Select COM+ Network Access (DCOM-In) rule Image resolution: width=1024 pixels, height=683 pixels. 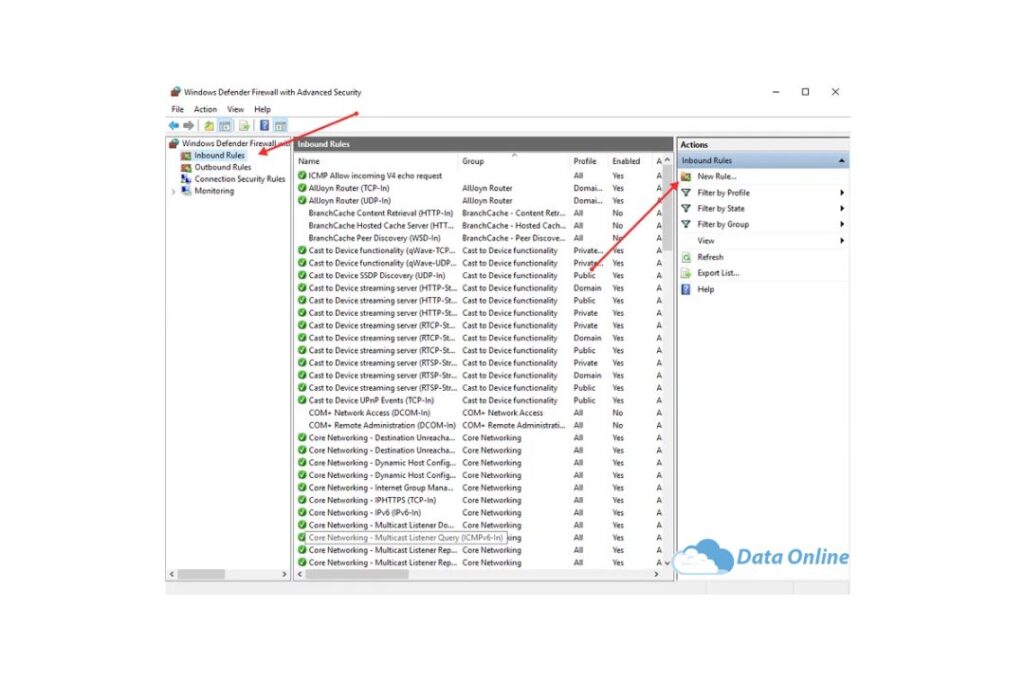[x=369, y=413]
